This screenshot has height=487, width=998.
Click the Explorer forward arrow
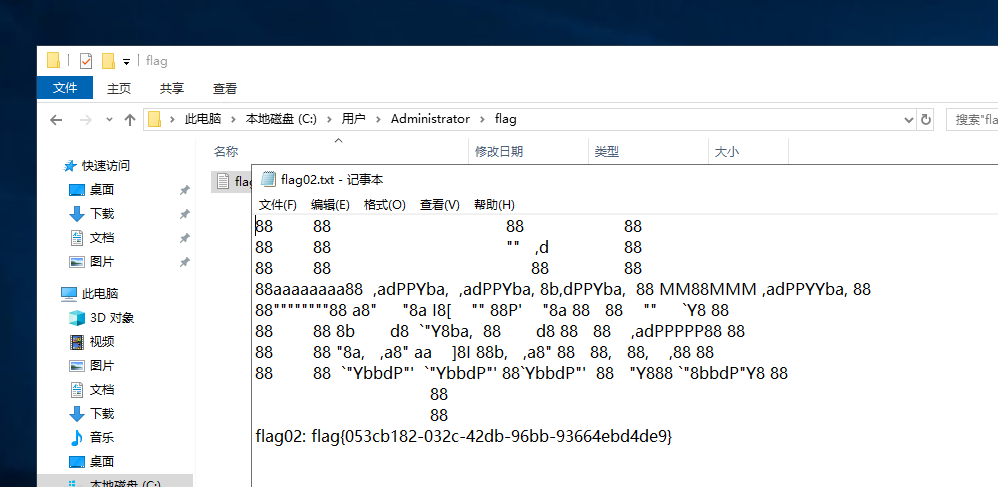[x=85, y=119]
